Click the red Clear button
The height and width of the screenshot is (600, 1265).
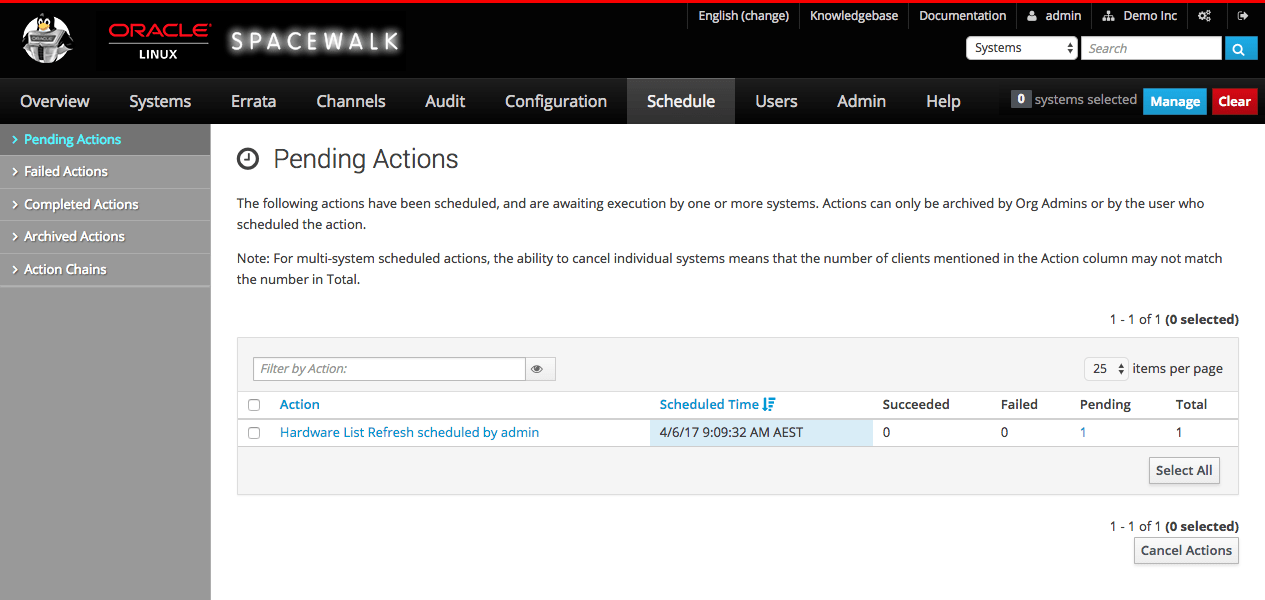coord(1235,101)
